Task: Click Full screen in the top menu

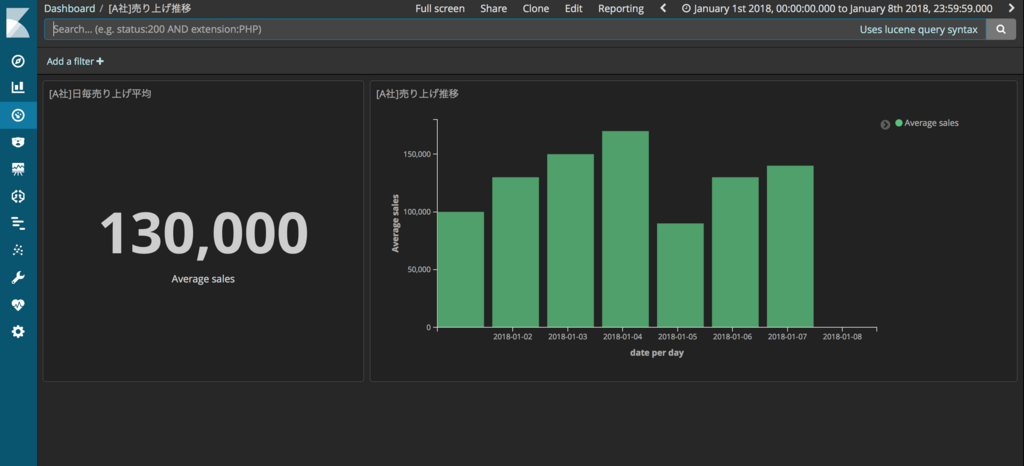Action: (x=440, y=8)
